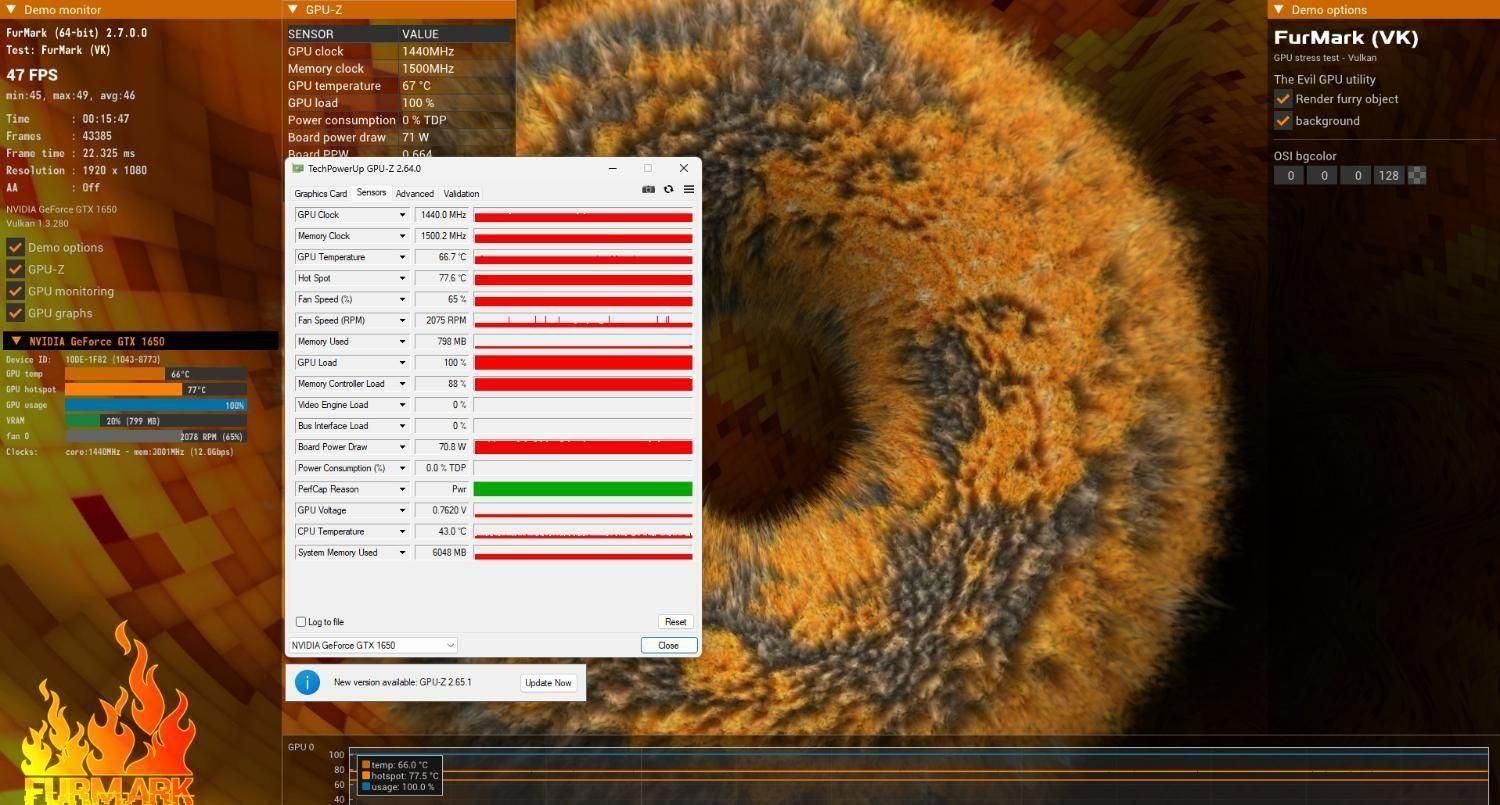Click the 'Update Now' button

(x=549, y=683)
